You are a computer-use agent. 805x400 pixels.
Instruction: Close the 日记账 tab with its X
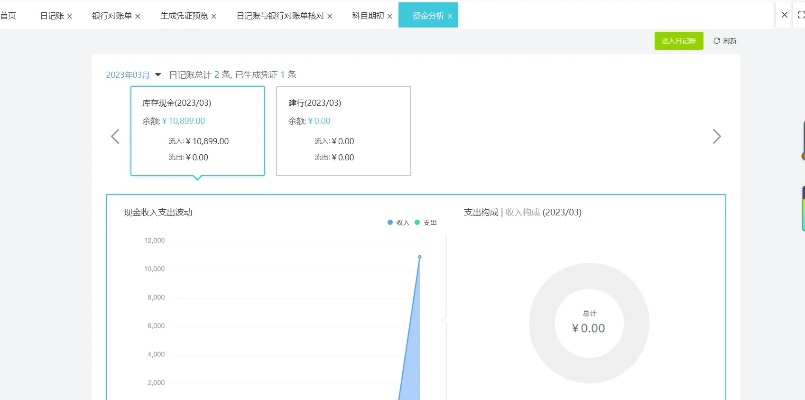coord(69,16)
